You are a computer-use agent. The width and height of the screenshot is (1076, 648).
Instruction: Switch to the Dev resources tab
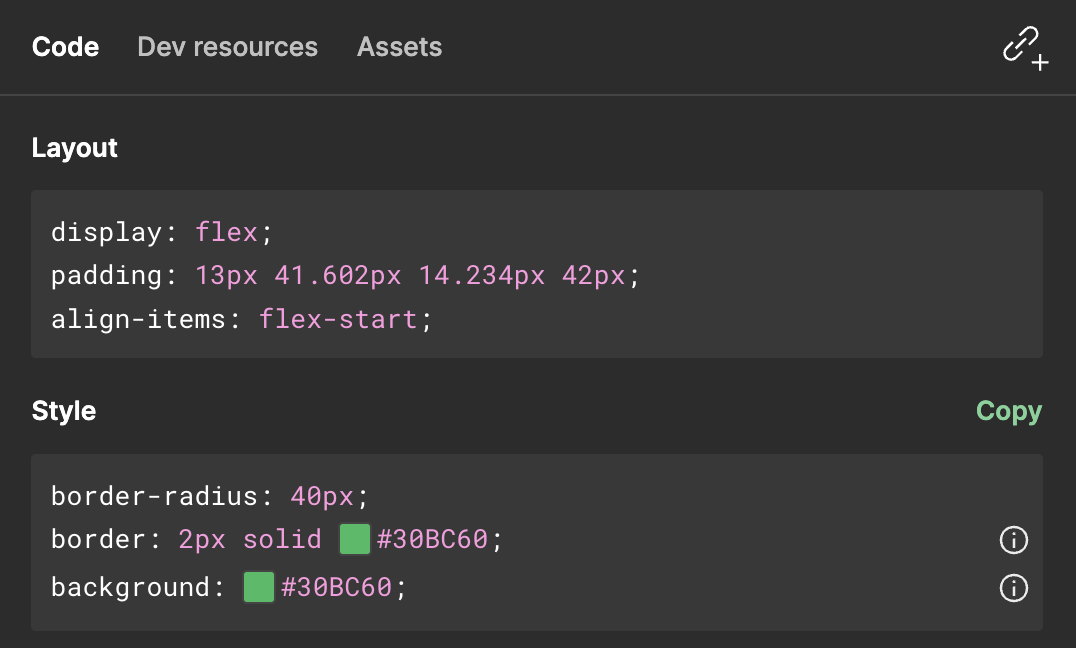[227, 46]
